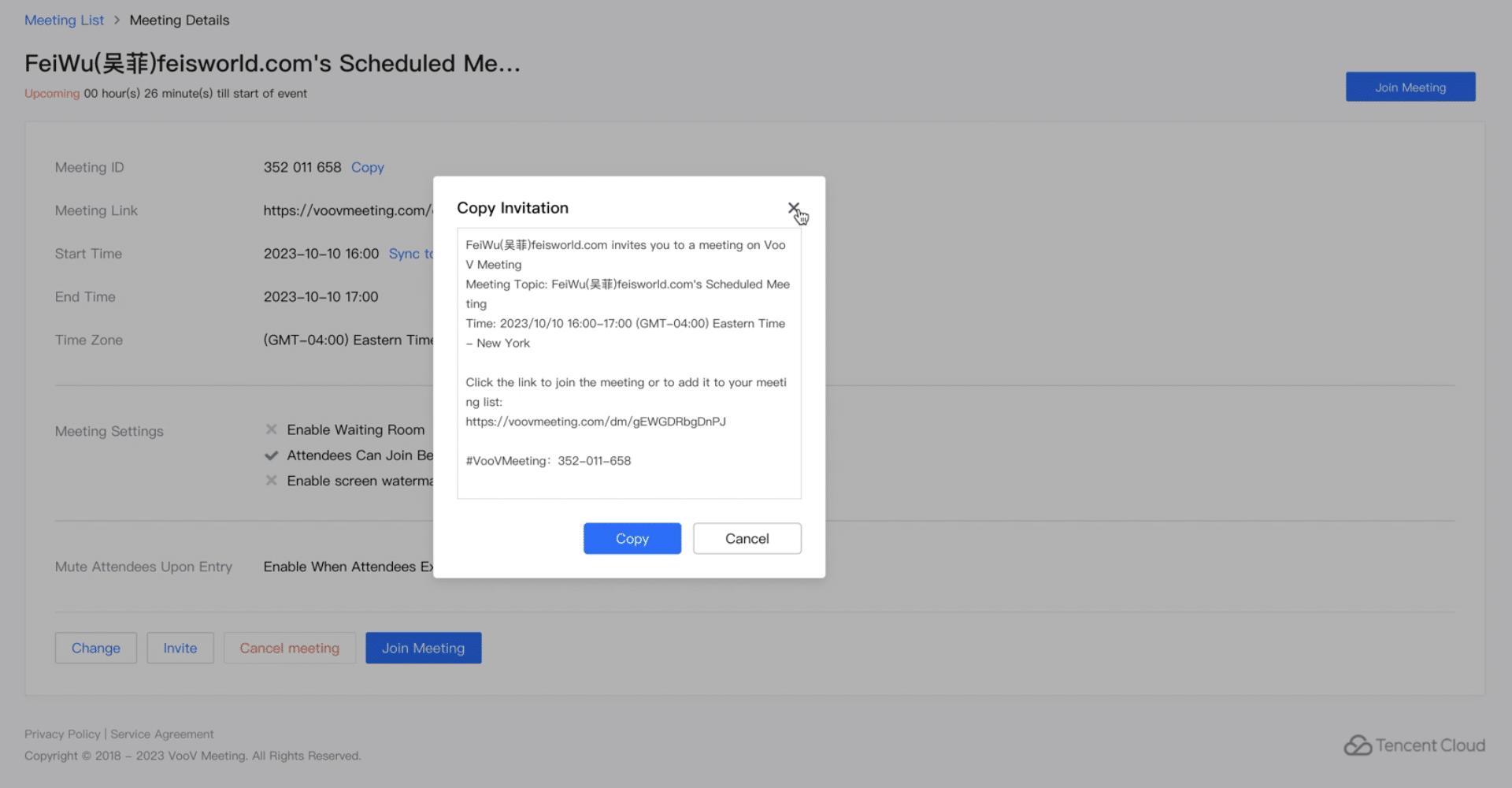
Task: Click the voovmeeting.com meeting link URL
Action: 347,210
